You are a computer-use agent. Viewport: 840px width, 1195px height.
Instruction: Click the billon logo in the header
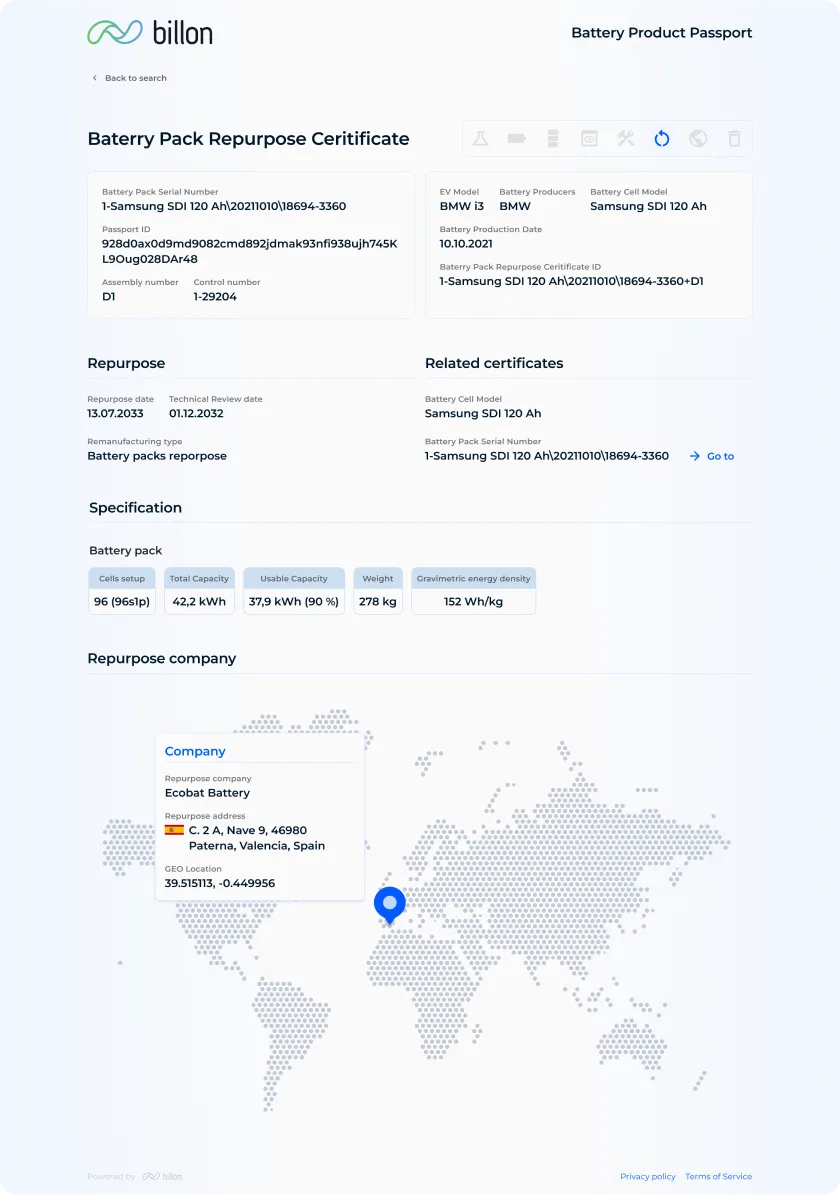(x=150, y=33)
